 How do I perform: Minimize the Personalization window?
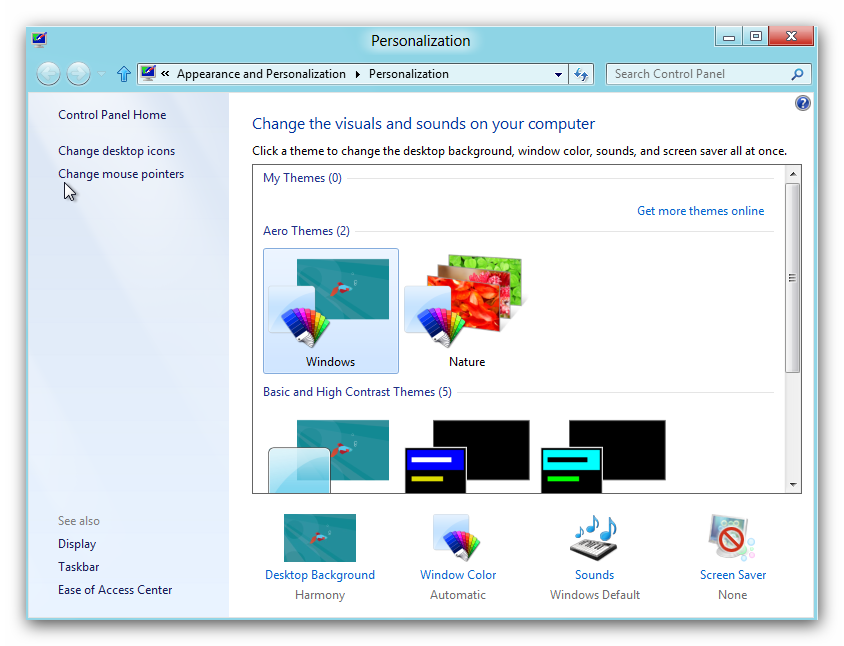[x=729, y=37]
